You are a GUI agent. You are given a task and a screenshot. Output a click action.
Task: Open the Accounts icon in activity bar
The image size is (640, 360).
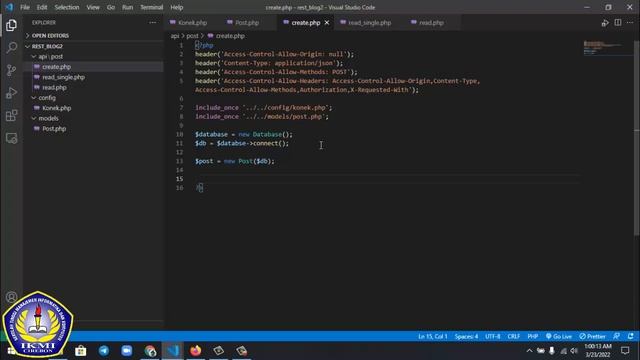[x=11, y=297]
